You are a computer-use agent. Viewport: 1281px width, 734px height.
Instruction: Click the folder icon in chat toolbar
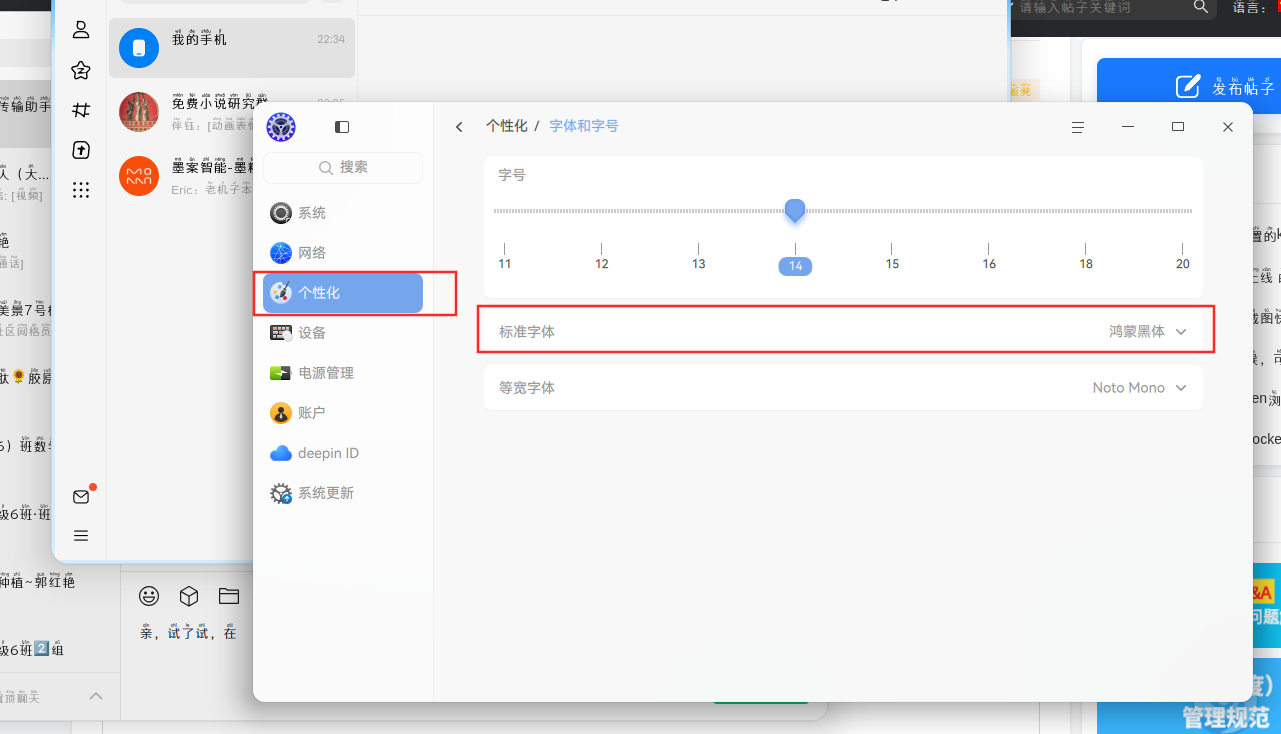pyautogui.click(x=229, y=596)
